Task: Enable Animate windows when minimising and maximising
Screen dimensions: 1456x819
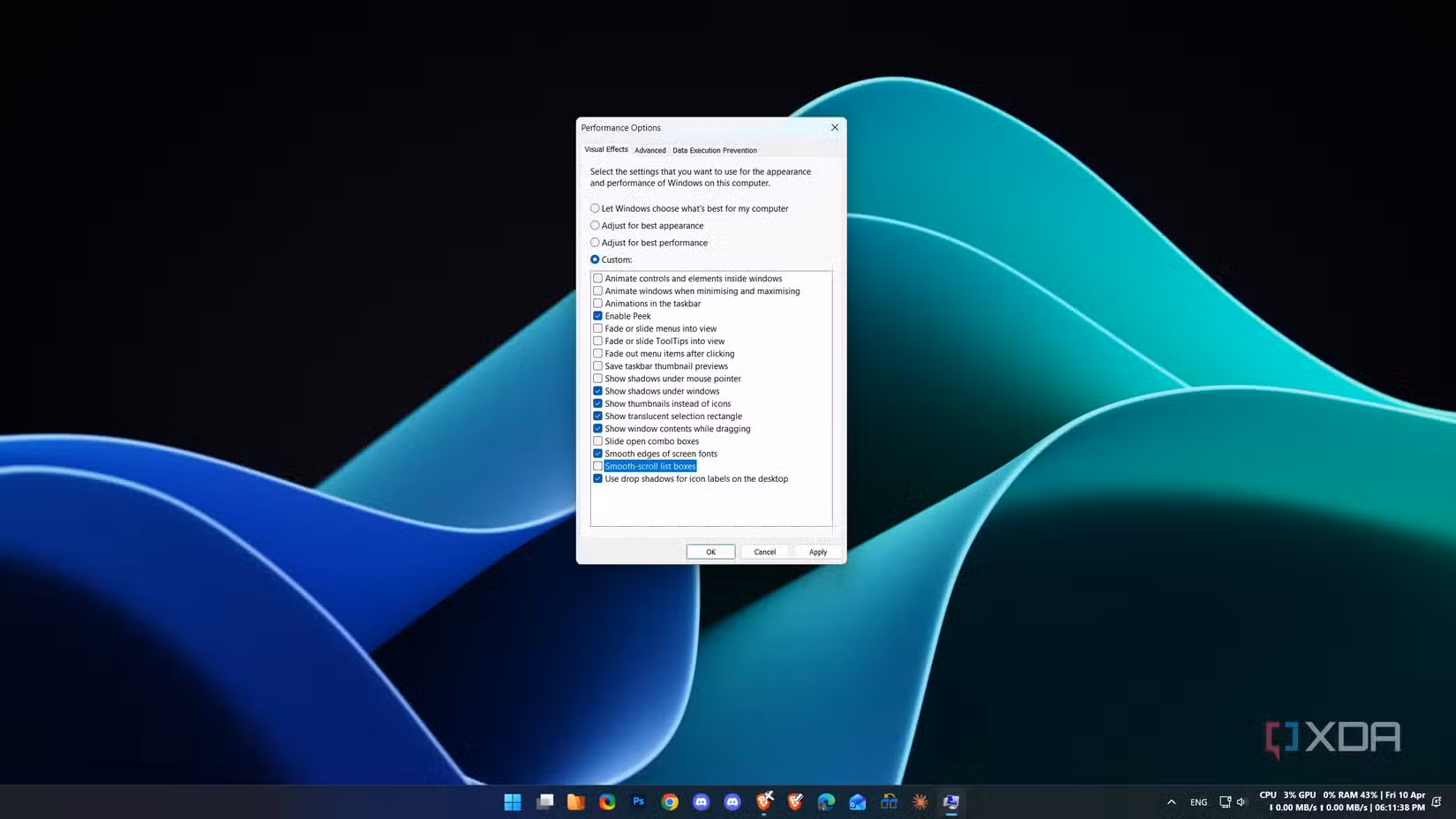Action: pos(597,290)
